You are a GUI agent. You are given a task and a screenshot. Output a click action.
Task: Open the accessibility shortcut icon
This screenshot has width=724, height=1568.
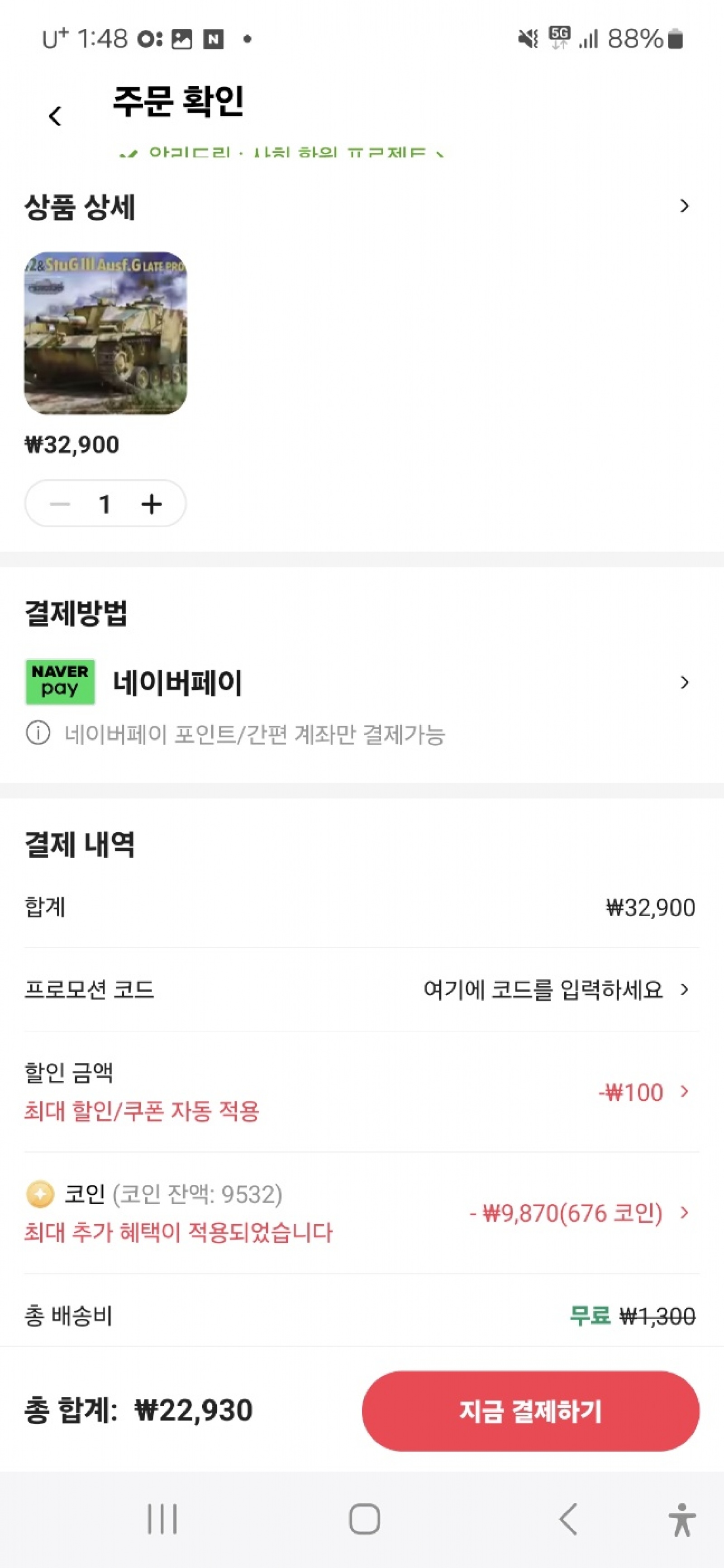(x=681, y=1519)
